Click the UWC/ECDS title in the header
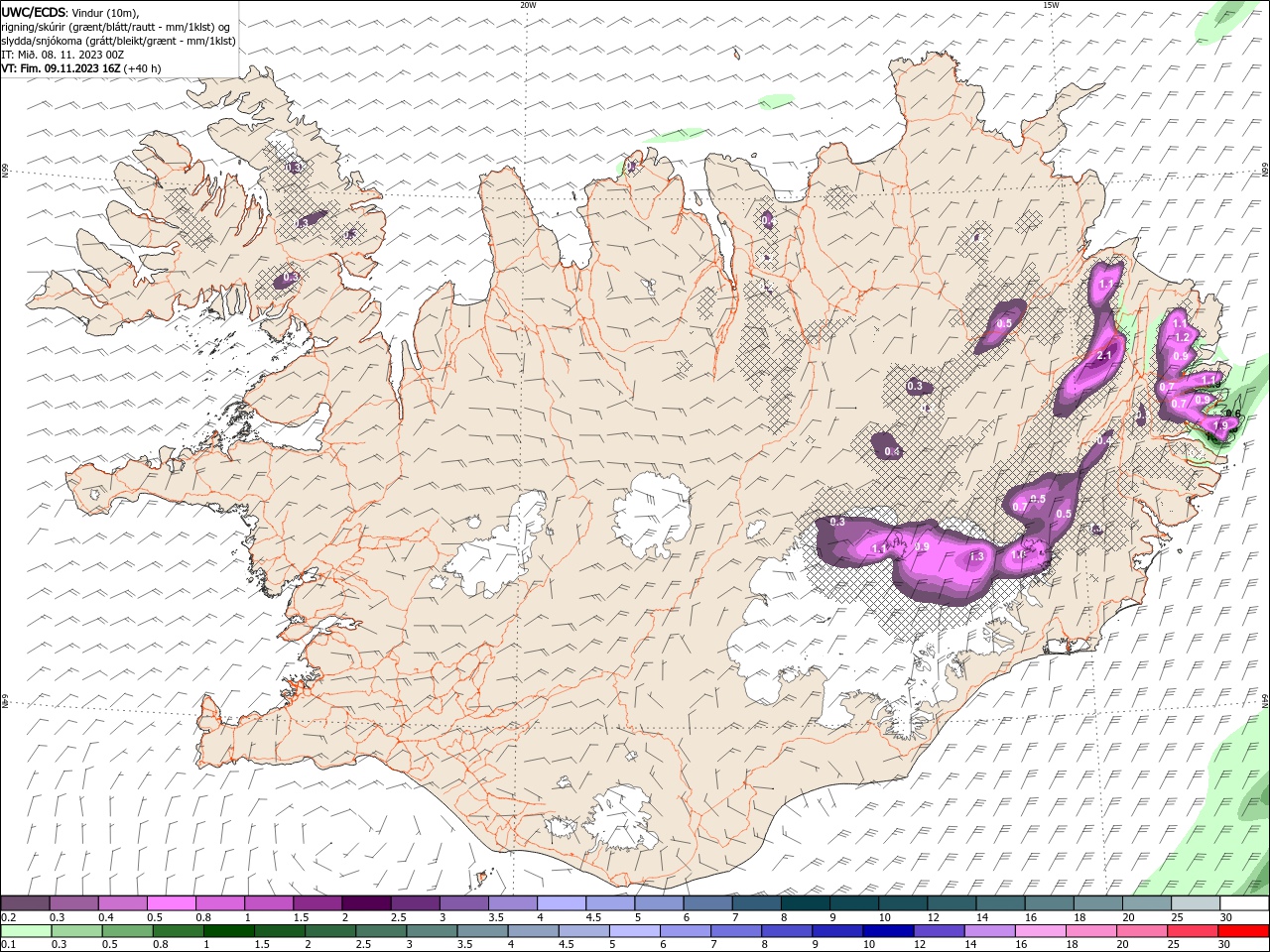The height and width of the screenshot is (952, 1270). tap(34, 12)
